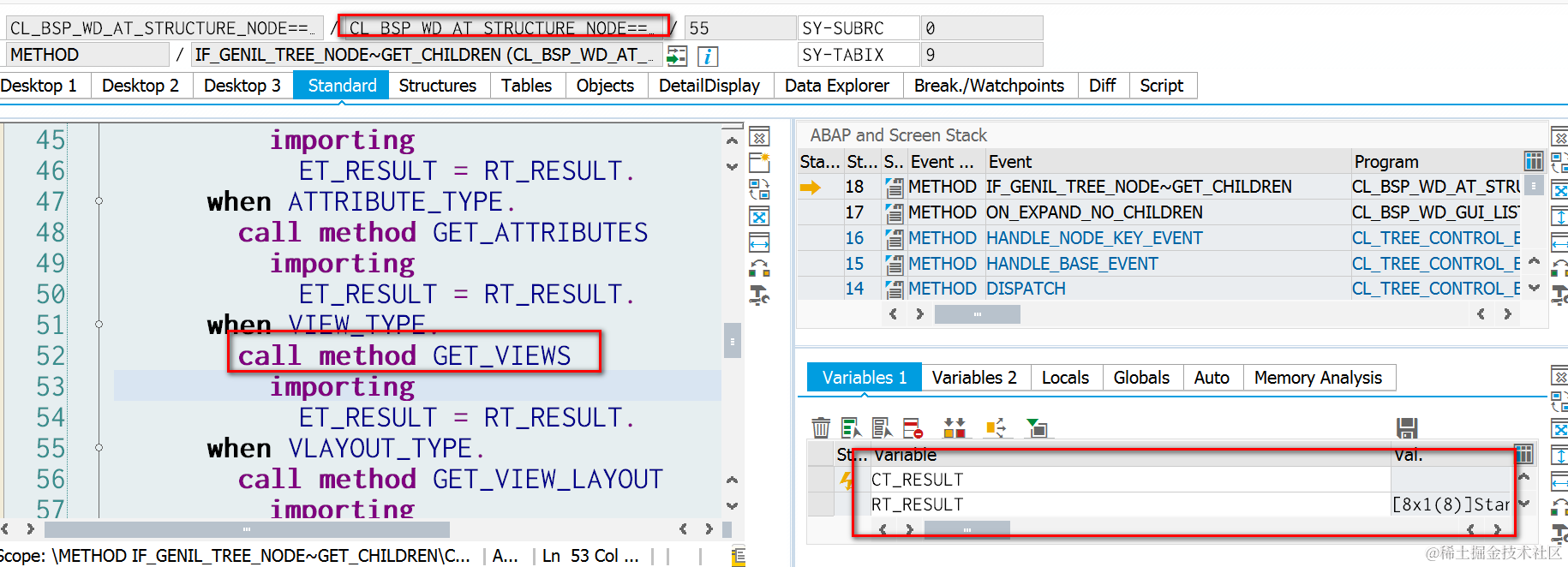This screenshot has width=1568, height=567.
Task: Collapse the code block at line 47
Action: click(99, 201)
